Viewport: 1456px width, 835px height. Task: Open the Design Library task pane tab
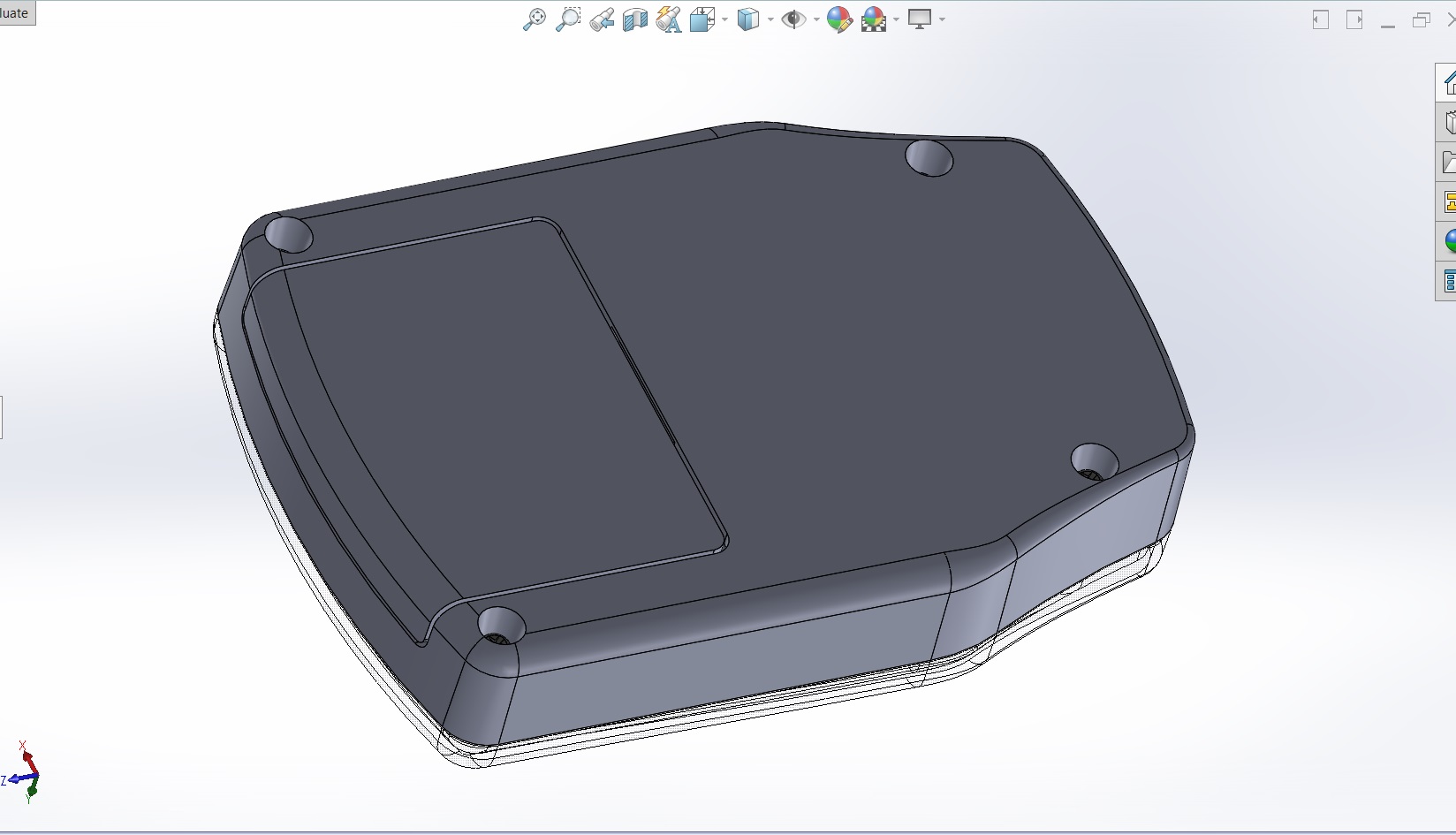1447,122
